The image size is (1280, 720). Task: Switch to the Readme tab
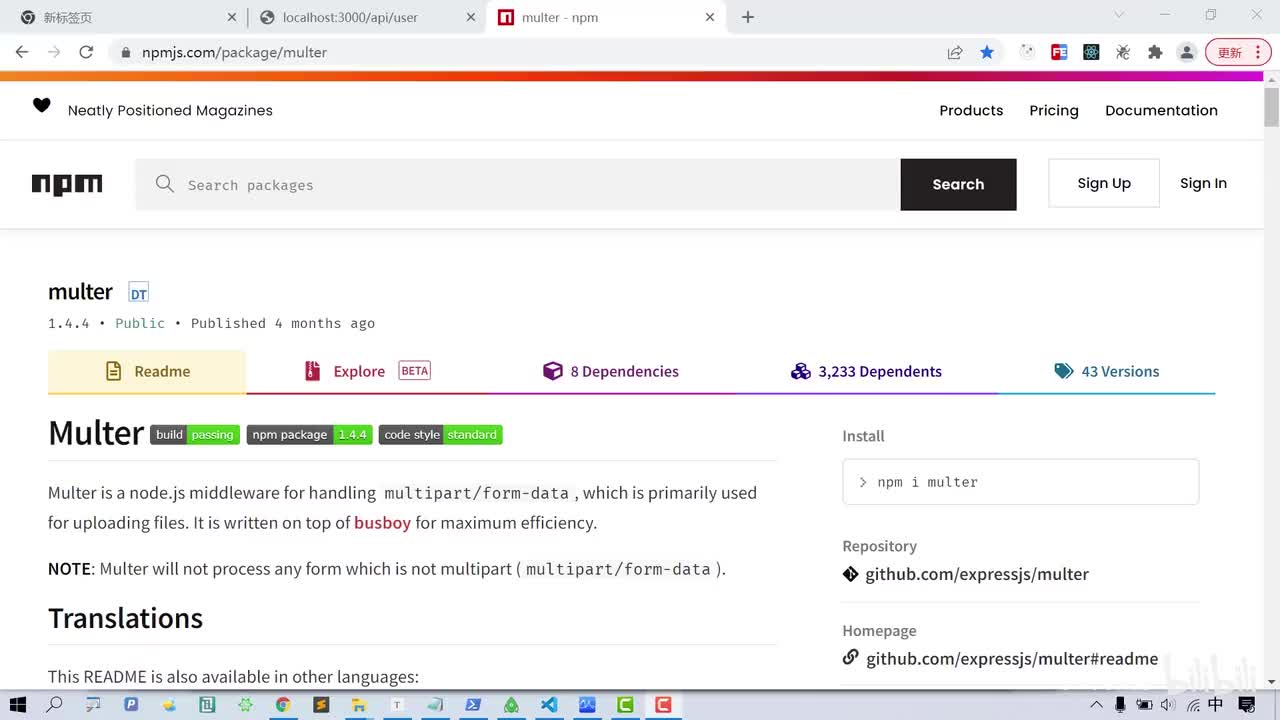147,371
